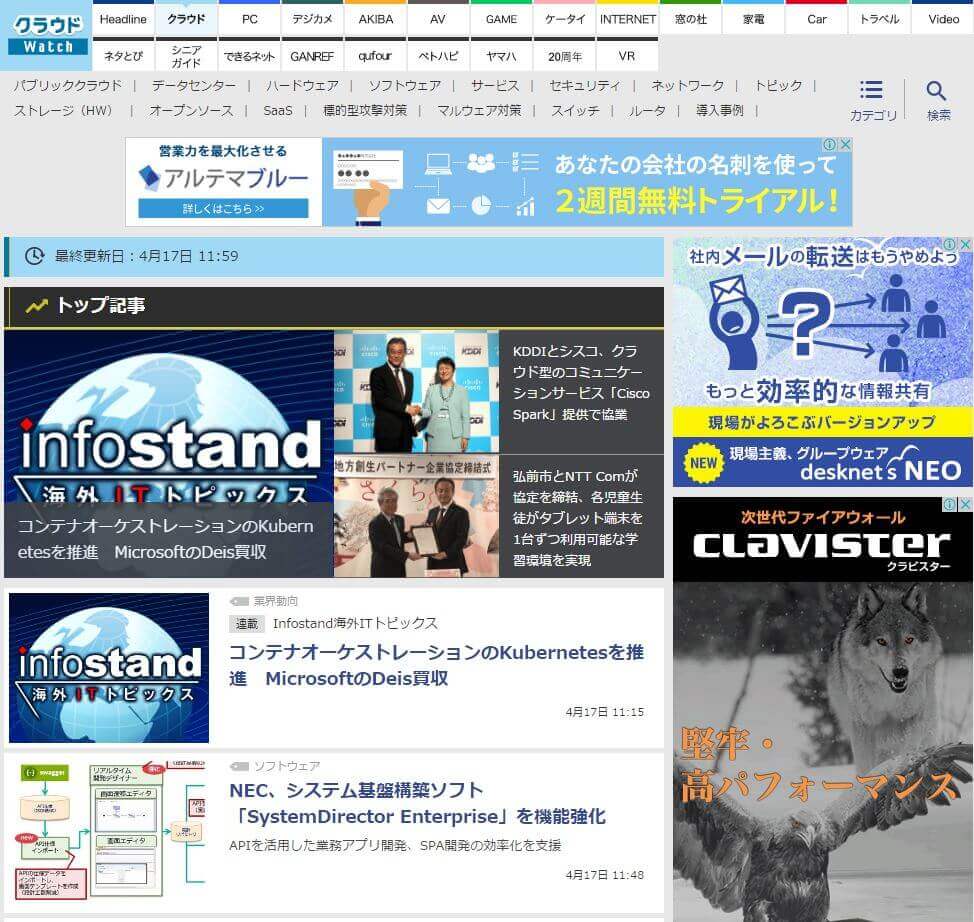
Task: Open the ストレージ（HW） link
Action: pyautogui.click(x=66, y=111)
